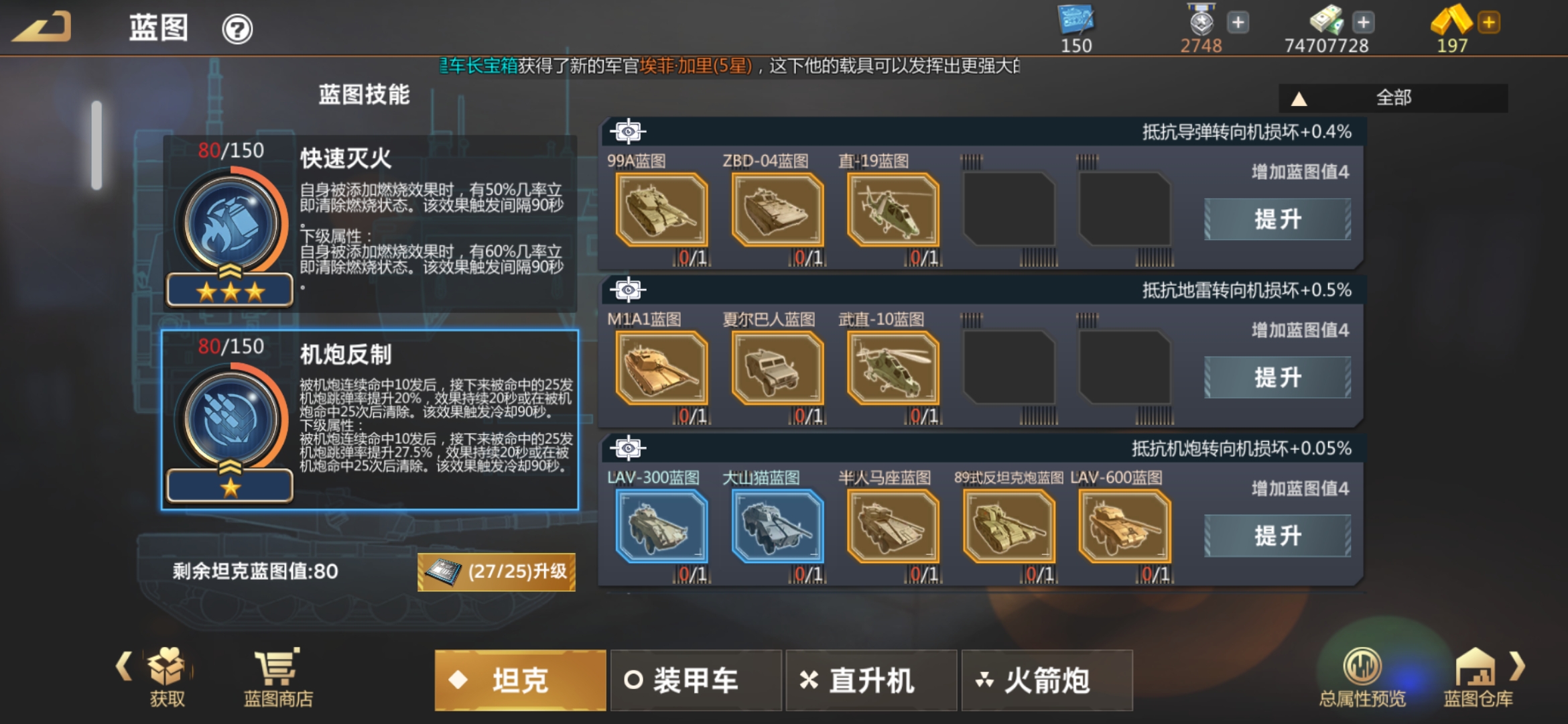The height and width of the screenshot is (724, 1568).
Task: Toggle eye icon for 抵抗地雷转向机损坏 row
Action: [628, 290]
